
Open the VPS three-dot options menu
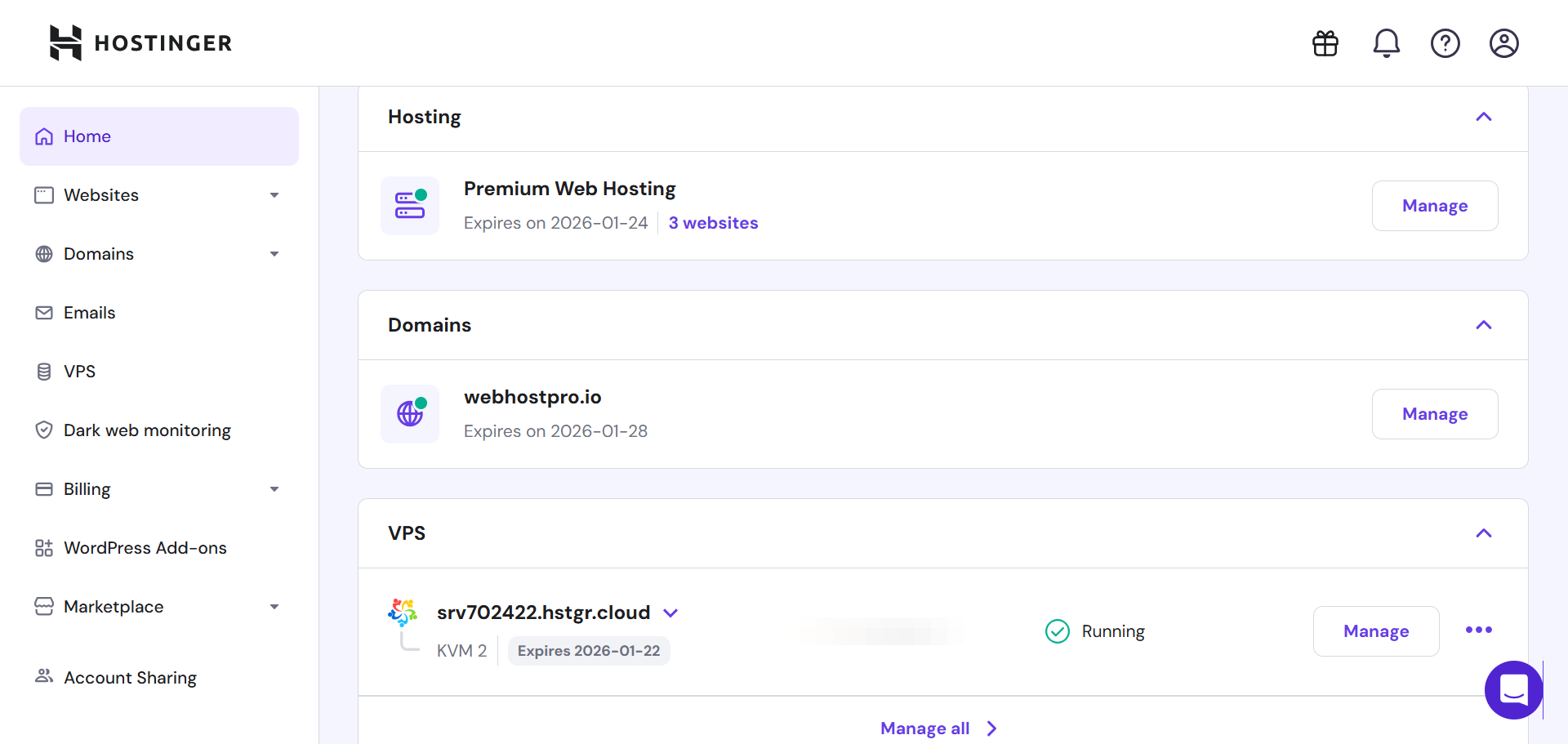point(1478,630)
